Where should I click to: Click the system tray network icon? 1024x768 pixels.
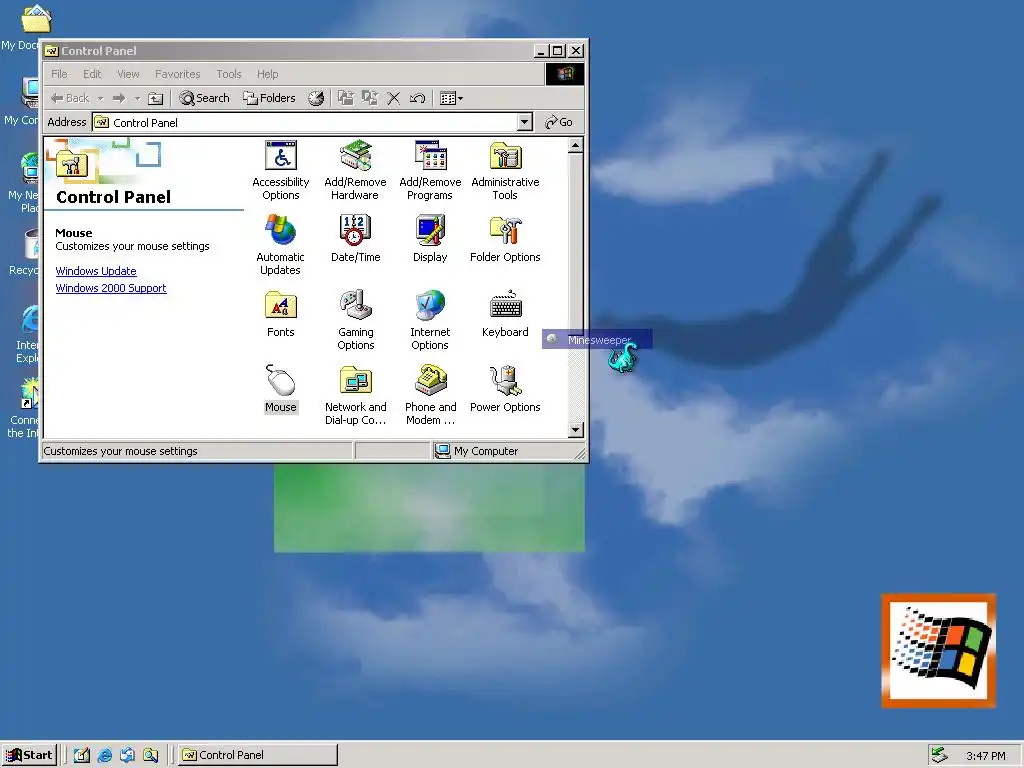point(939,755)
